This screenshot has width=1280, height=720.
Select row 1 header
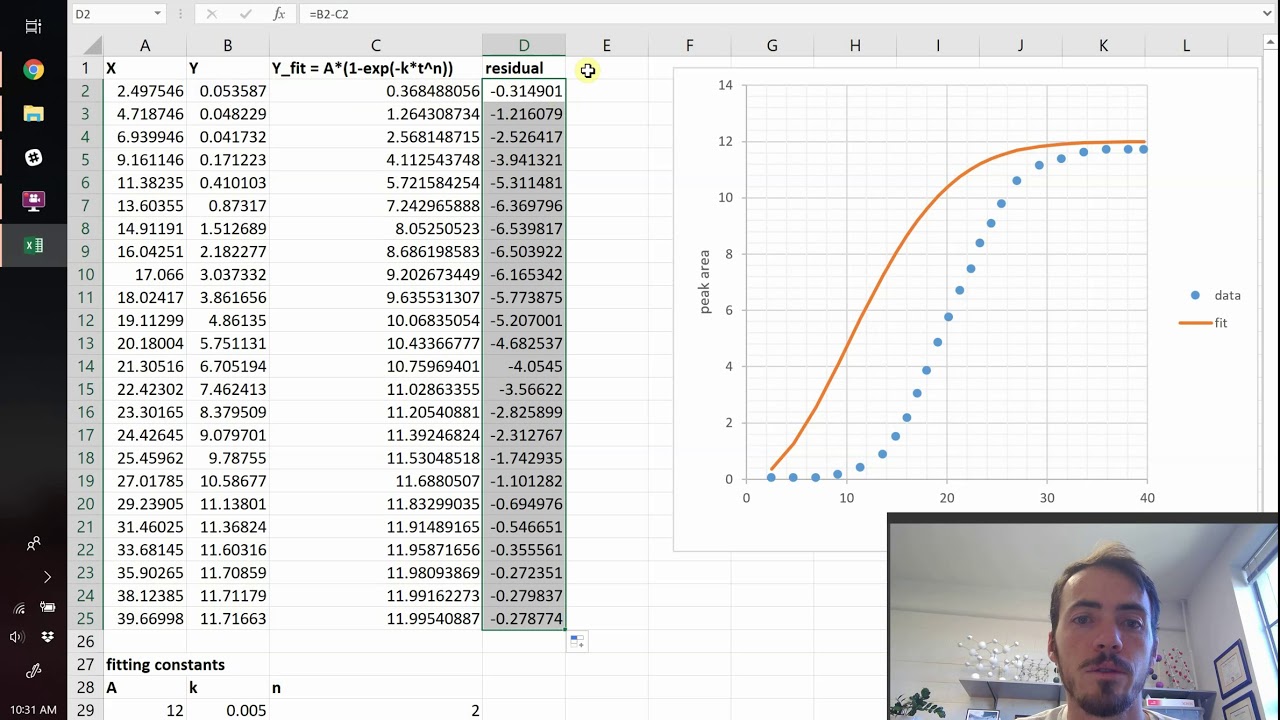pyautogui.click(x=85, y=68)
